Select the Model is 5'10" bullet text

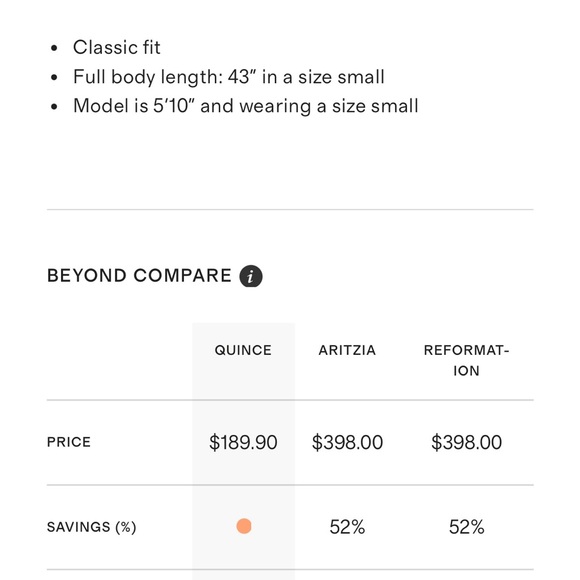pos(246,106)
